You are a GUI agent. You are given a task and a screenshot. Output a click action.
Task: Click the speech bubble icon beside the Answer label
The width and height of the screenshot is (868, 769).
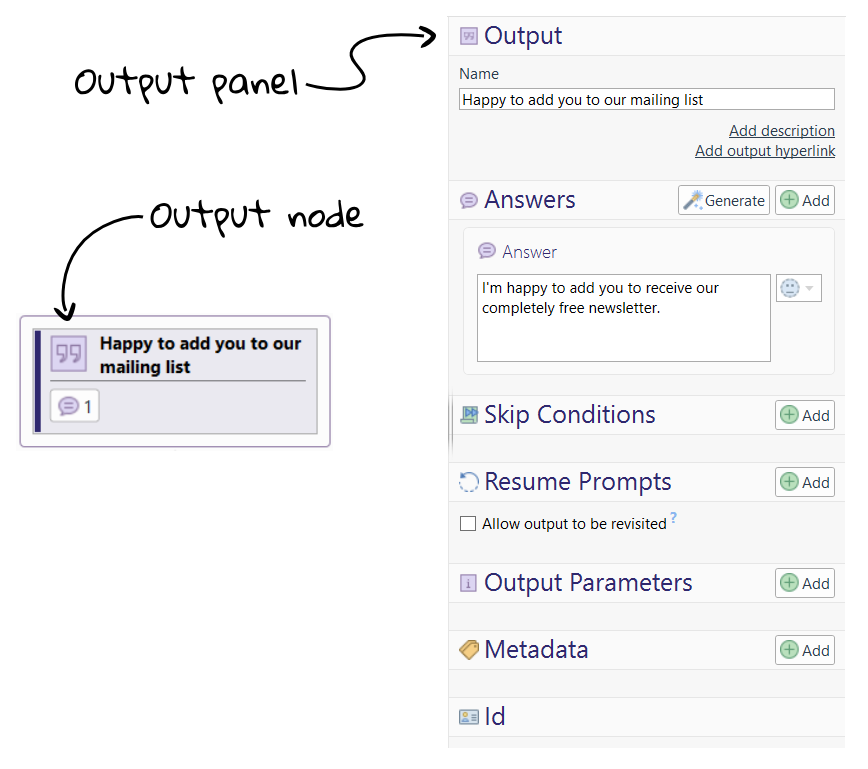[x=486, y=251]
